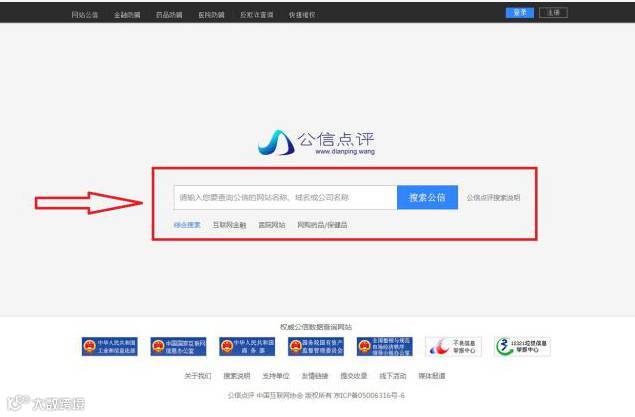Click the blue 登录 login button
The image size is (635, 417).
pos(520,13)
